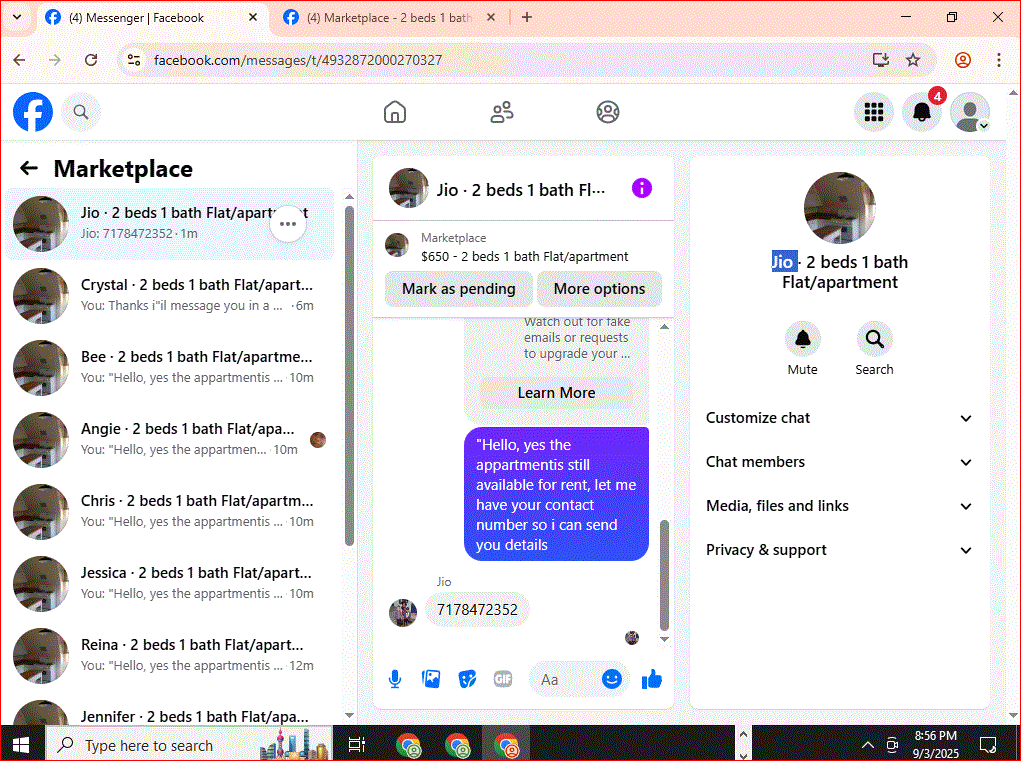Image resolution: width=1021 pixels, height=761 pixels.
Task: Open the nine-dot menu grid icon
Action: tap(873, 112)
